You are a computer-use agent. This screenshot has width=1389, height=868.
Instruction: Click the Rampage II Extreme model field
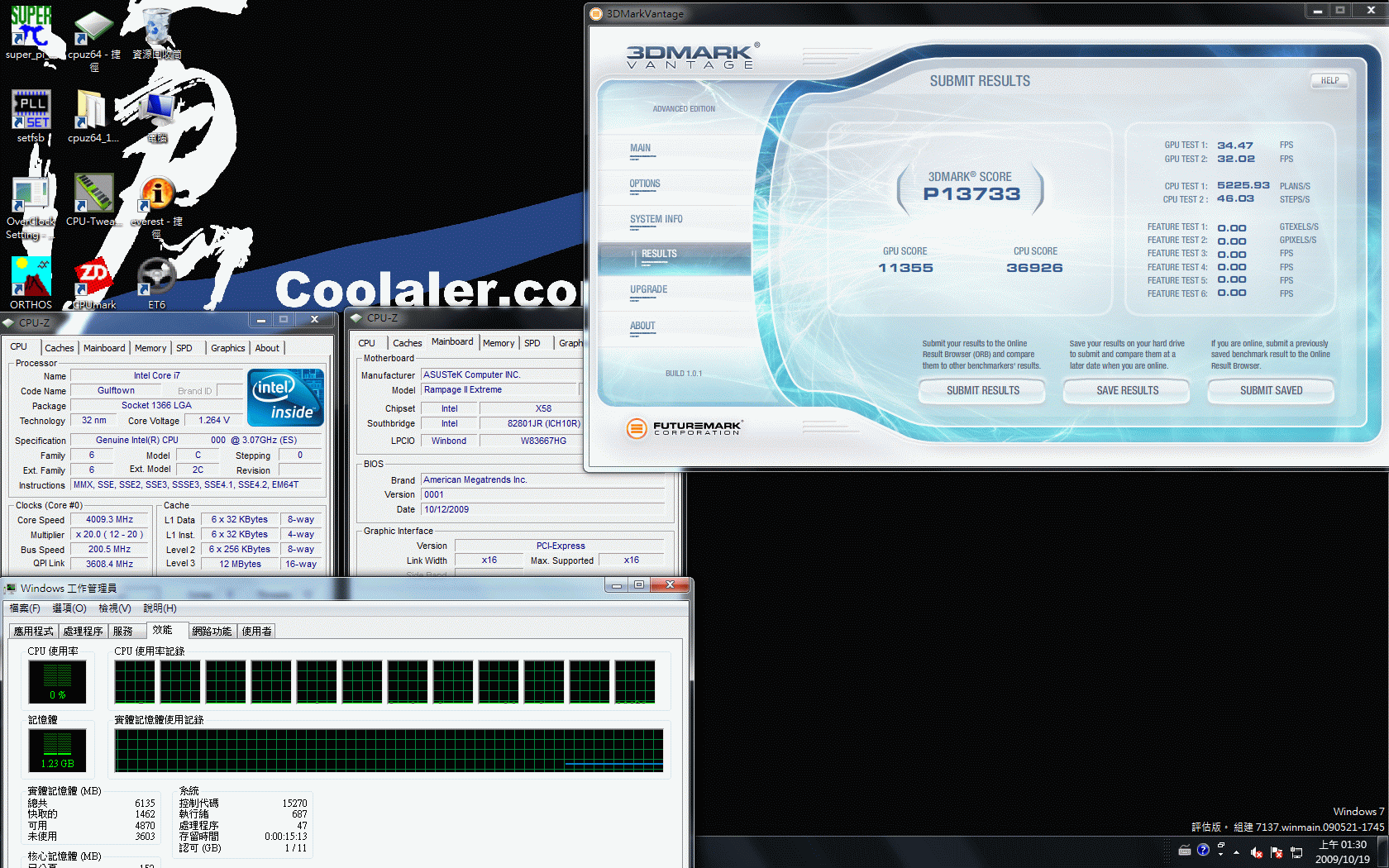500,390
